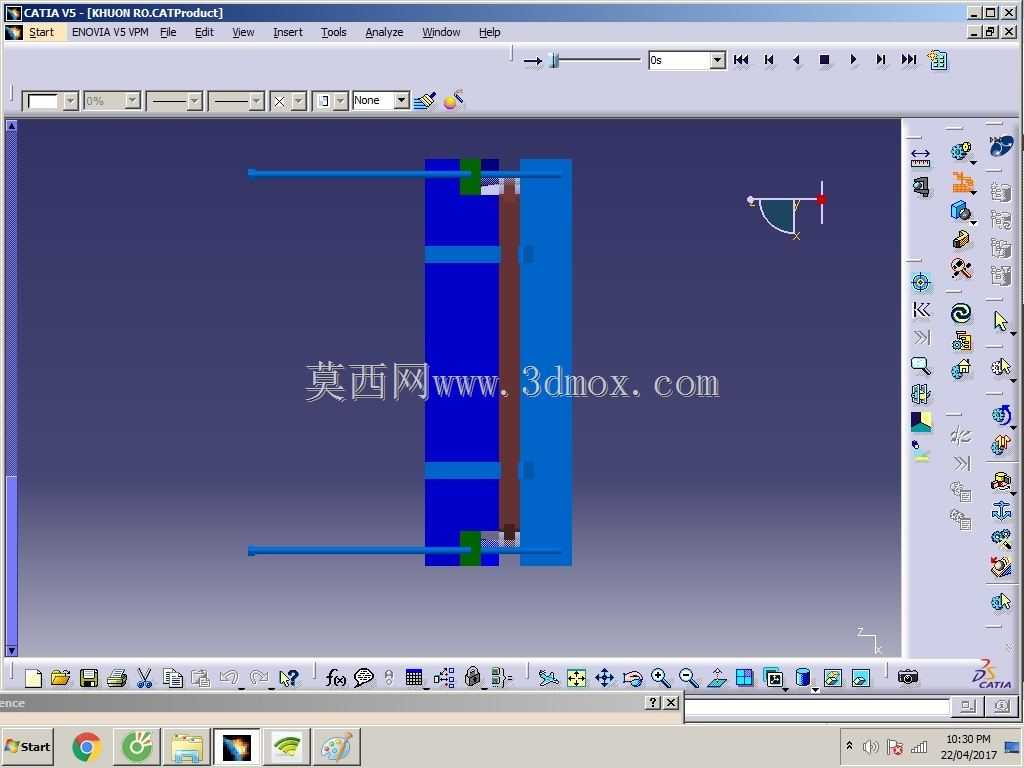1024x768 pixels.
Task: Click the orange brick wall icon
Action: 961,181
